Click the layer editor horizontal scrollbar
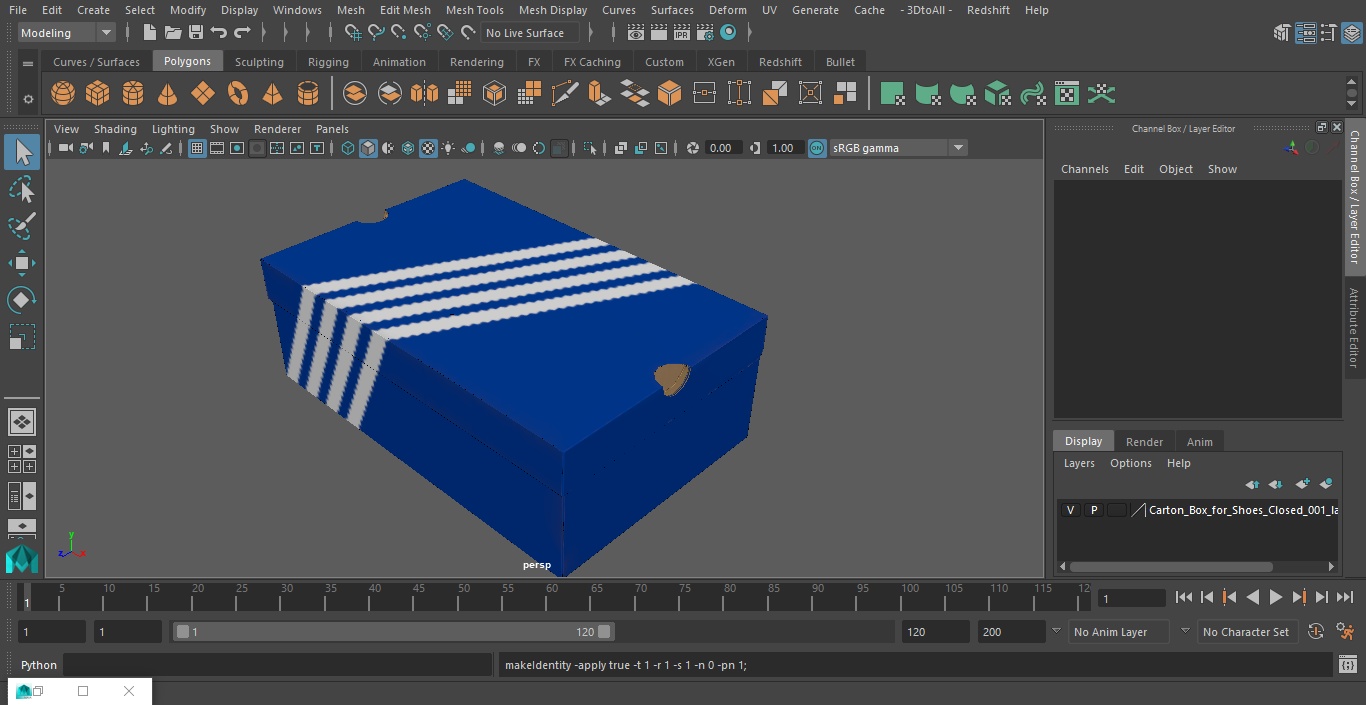 click(1171, 566)
